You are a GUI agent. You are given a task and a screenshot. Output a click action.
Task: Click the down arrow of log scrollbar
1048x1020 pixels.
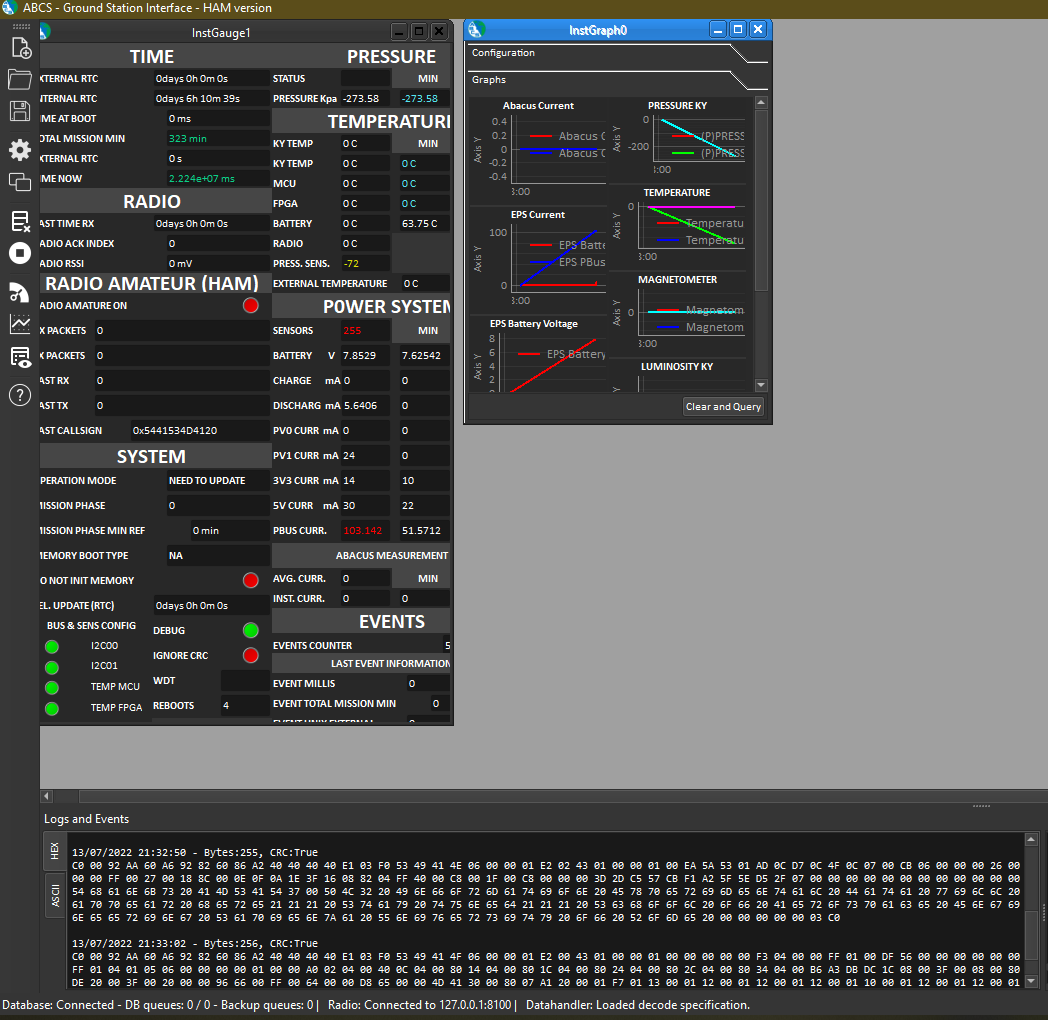point(1031,981)
